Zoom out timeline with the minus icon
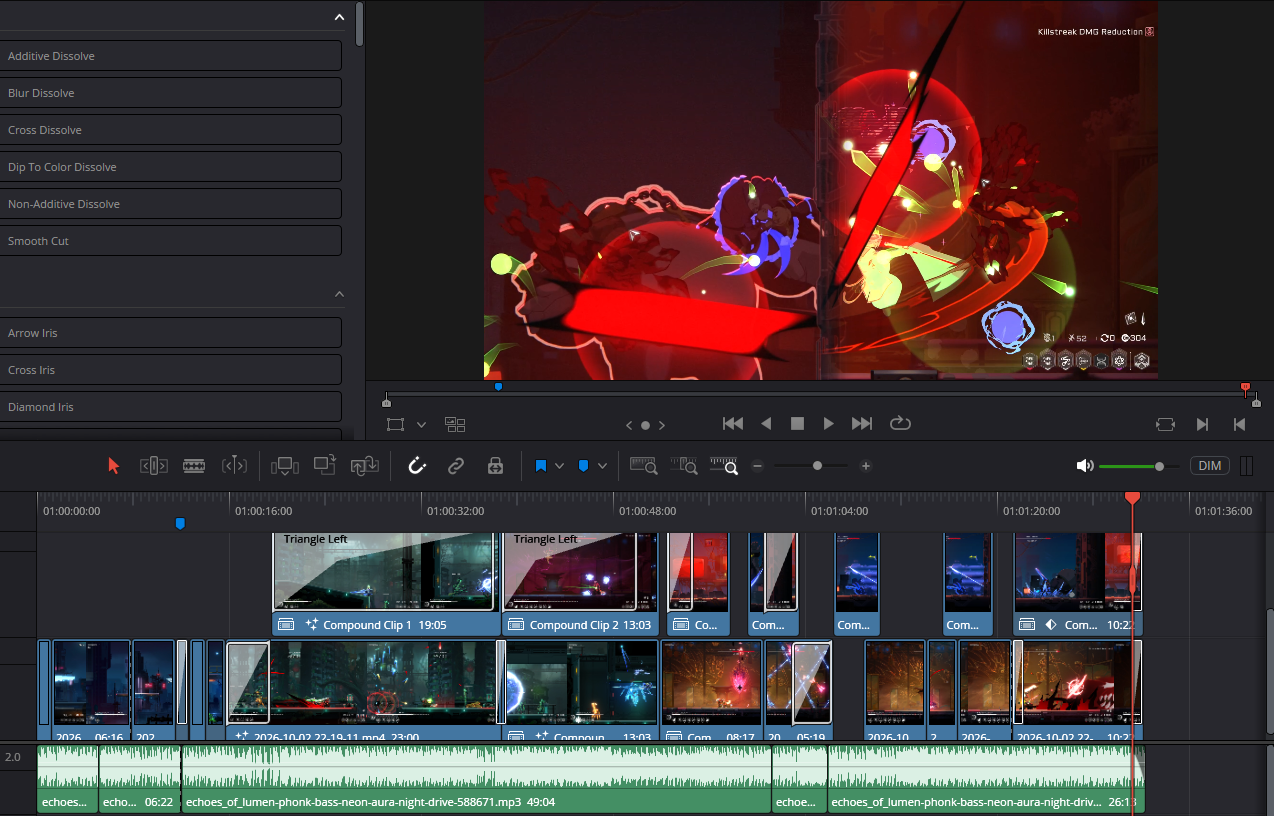 (x=758, y=466)
